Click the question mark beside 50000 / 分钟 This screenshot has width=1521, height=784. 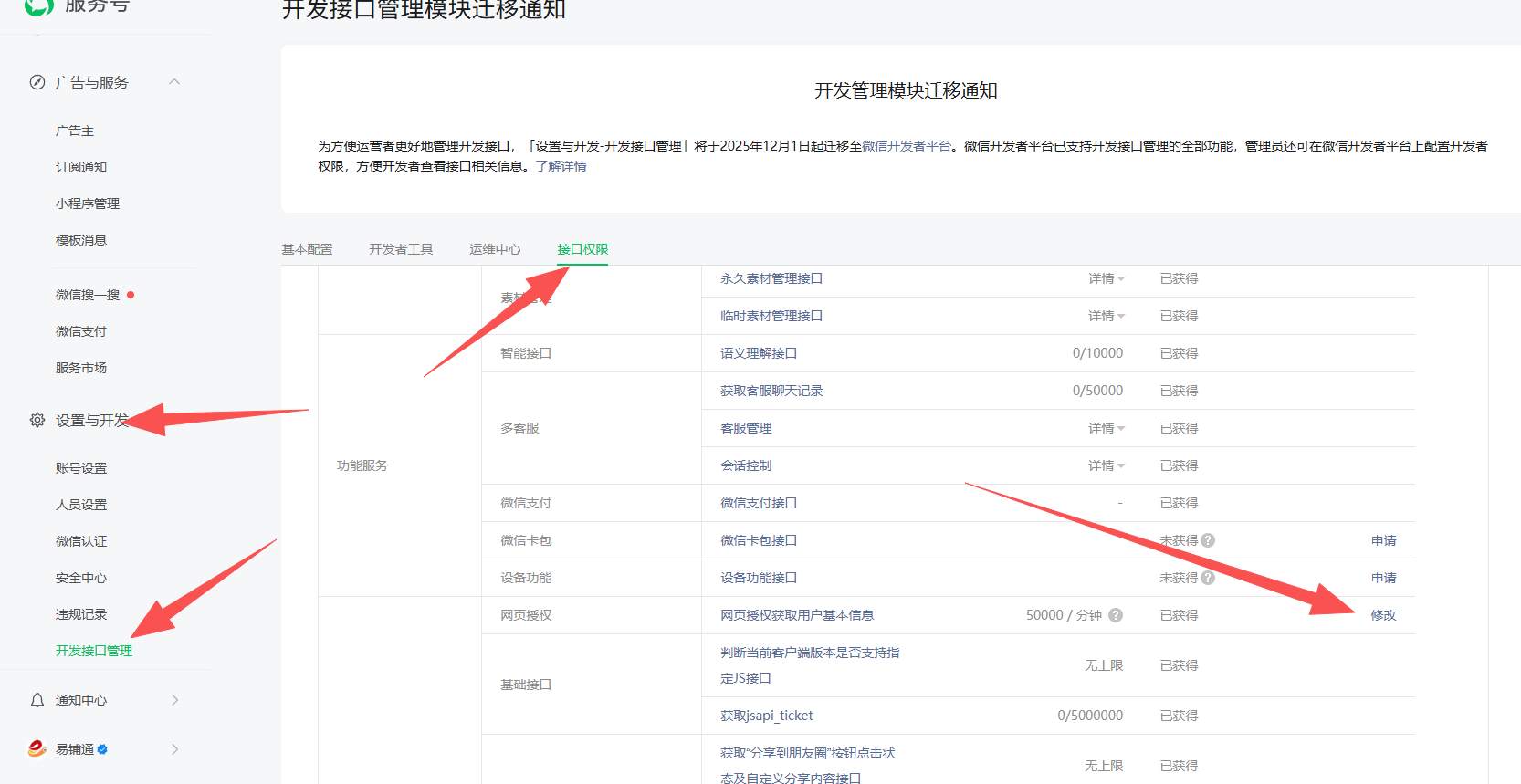[1116, 615]
